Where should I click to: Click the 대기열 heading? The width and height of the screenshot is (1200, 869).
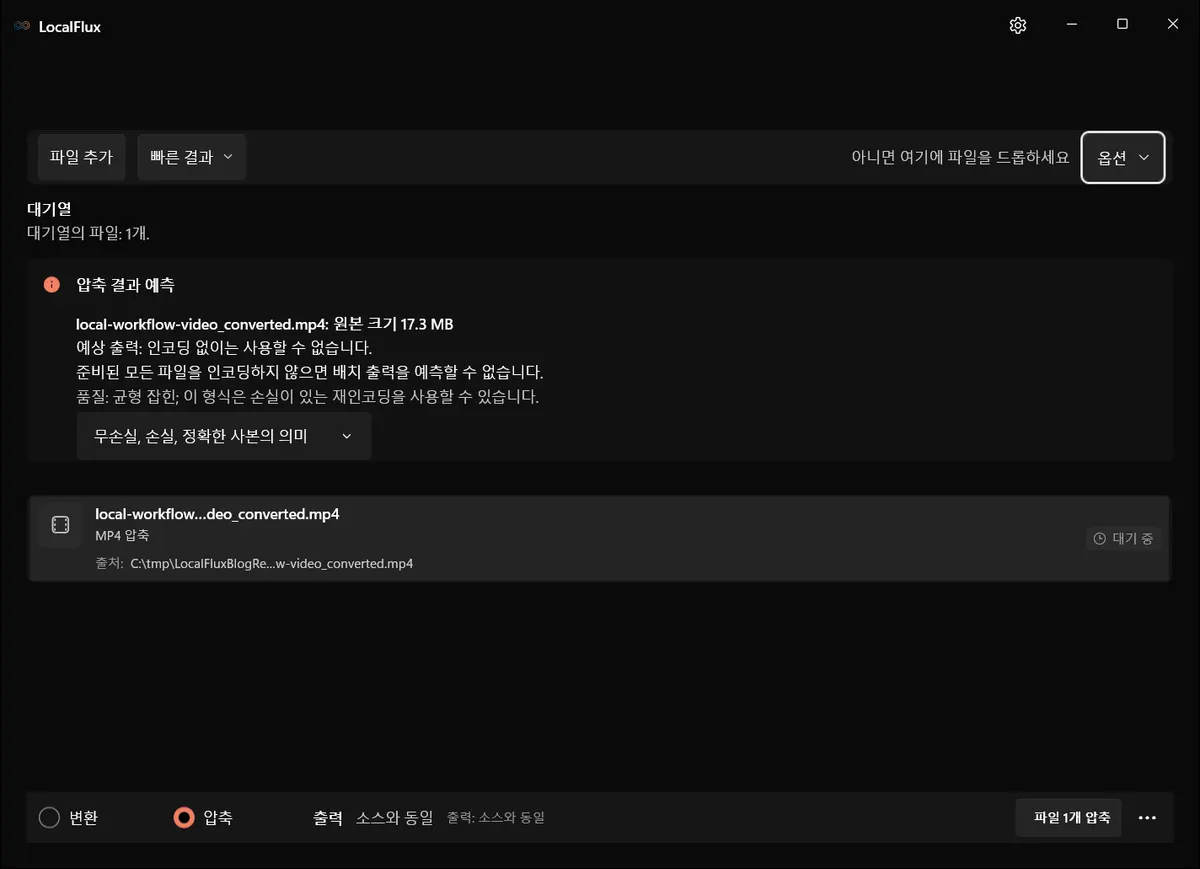(x=49, y=210)
